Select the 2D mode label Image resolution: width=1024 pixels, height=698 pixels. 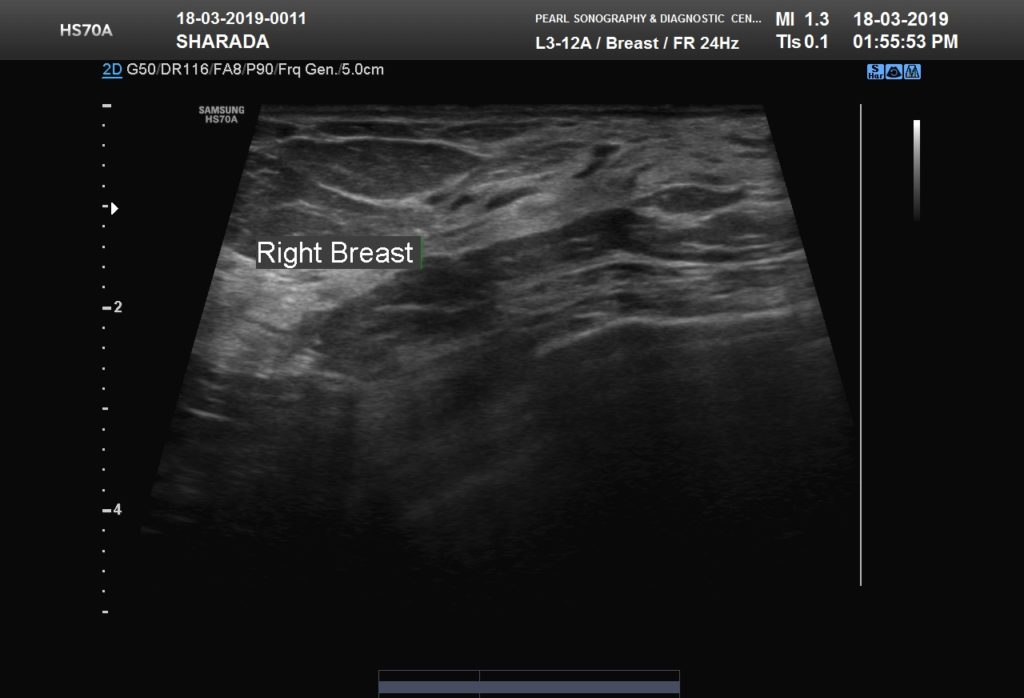click(112, 69)
